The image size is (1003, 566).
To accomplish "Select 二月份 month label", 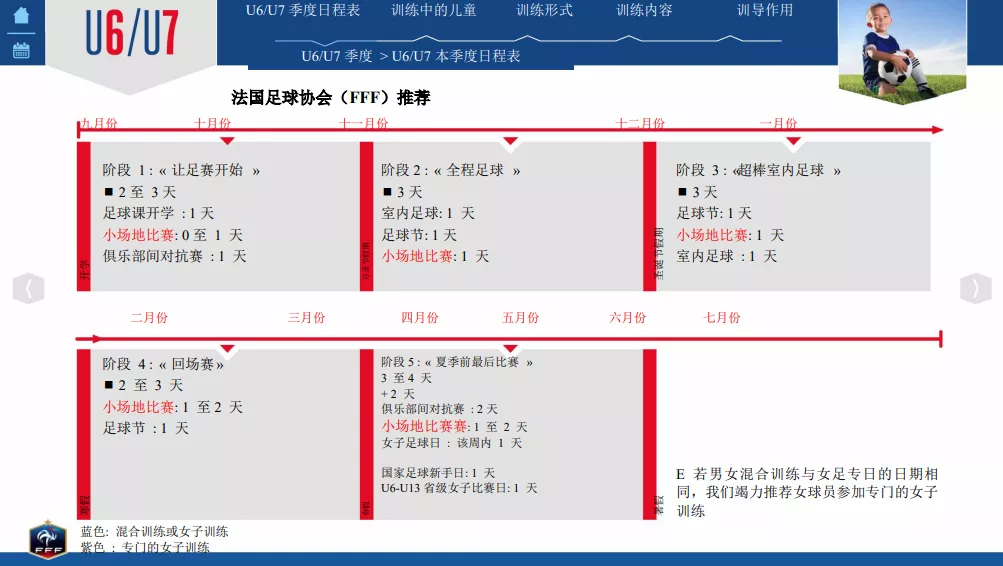I will (149, 317).
